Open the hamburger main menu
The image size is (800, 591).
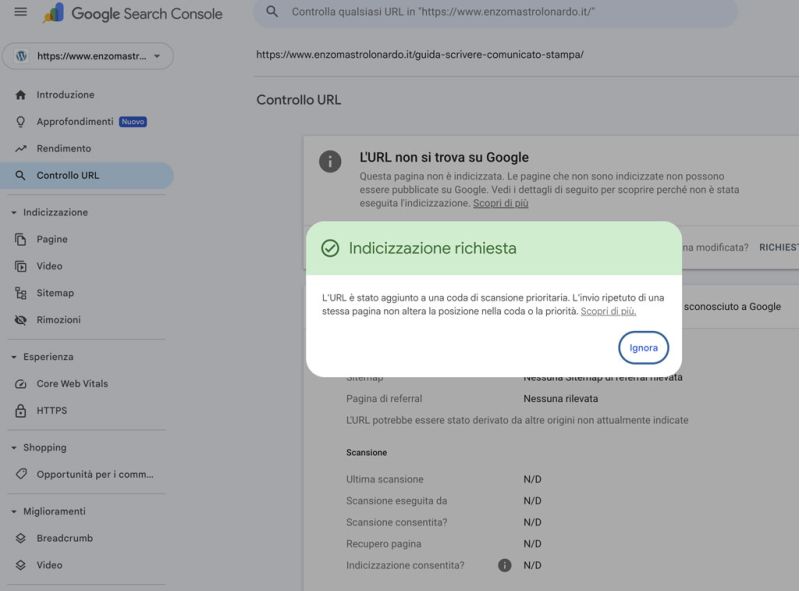click(x=20, y=13)
